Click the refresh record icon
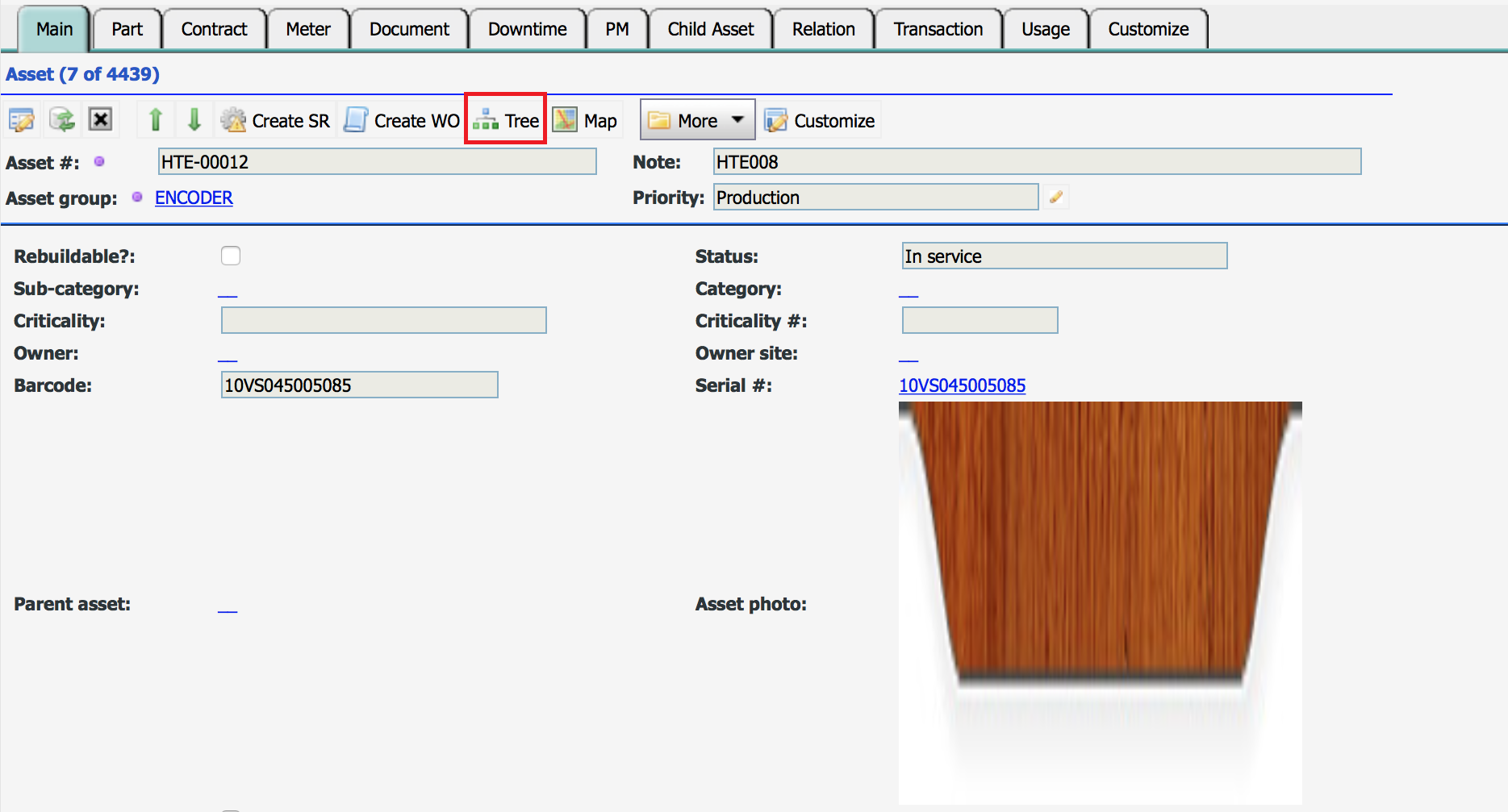Screen dimensions: 1508x812 click(x=61, y=120)
